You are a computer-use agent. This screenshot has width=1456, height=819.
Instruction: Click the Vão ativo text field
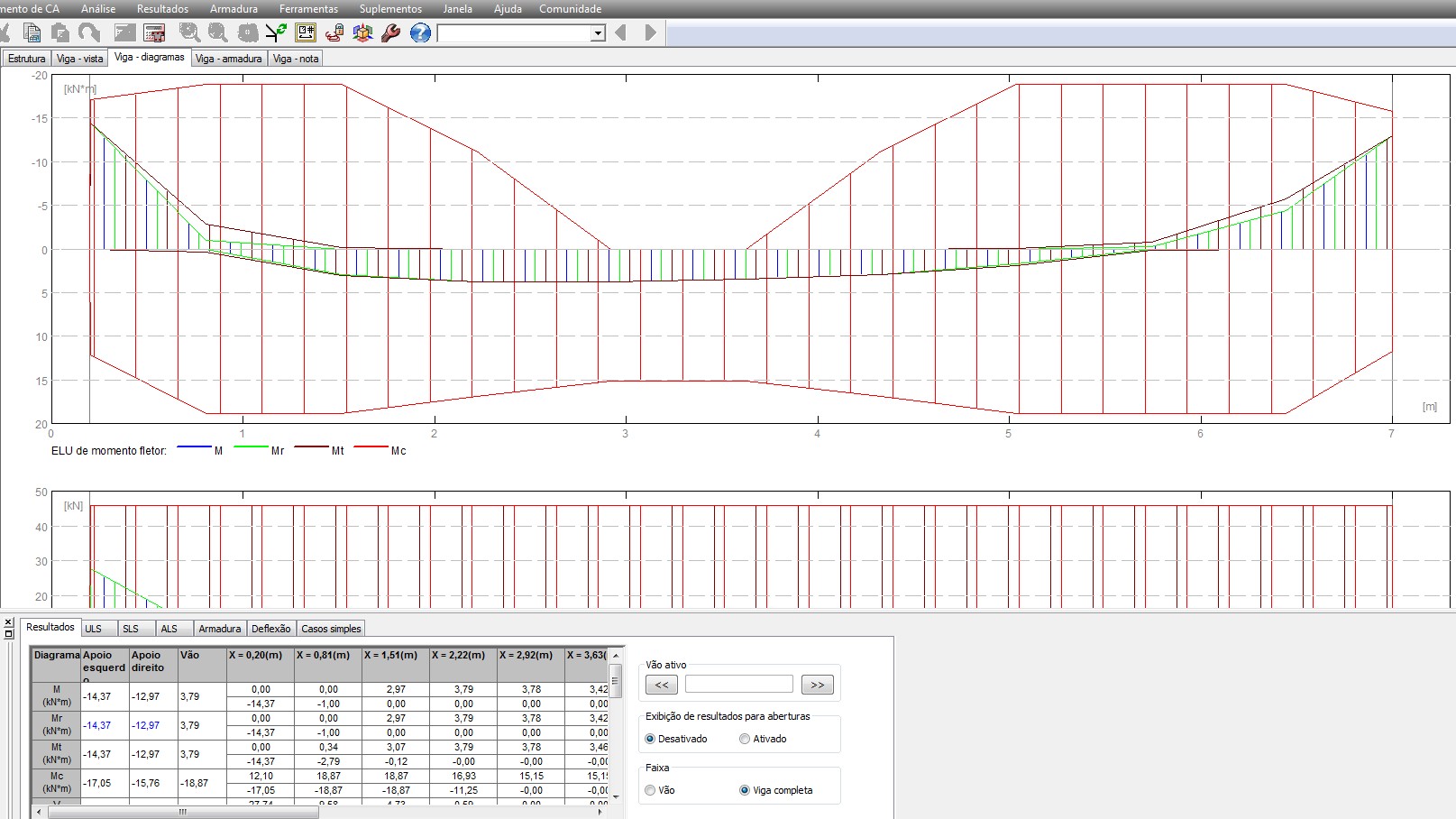(738, 685)
